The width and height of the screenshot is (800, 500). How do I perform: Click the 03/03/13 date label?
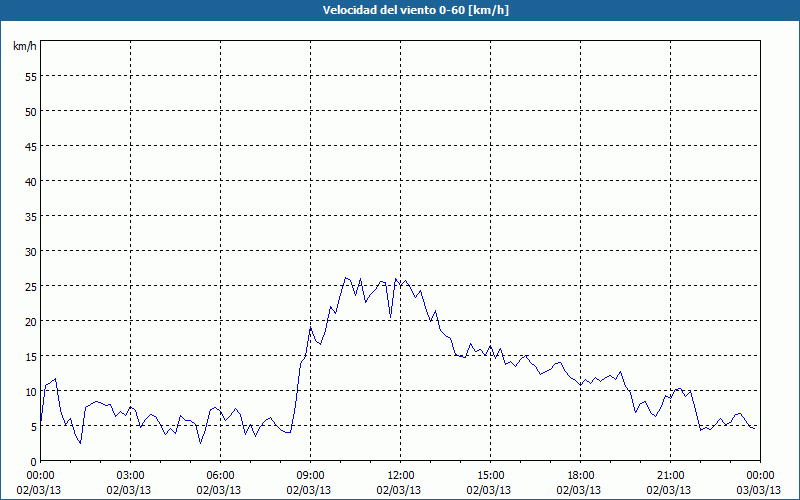pyautogui.click(x=759, y=490)
